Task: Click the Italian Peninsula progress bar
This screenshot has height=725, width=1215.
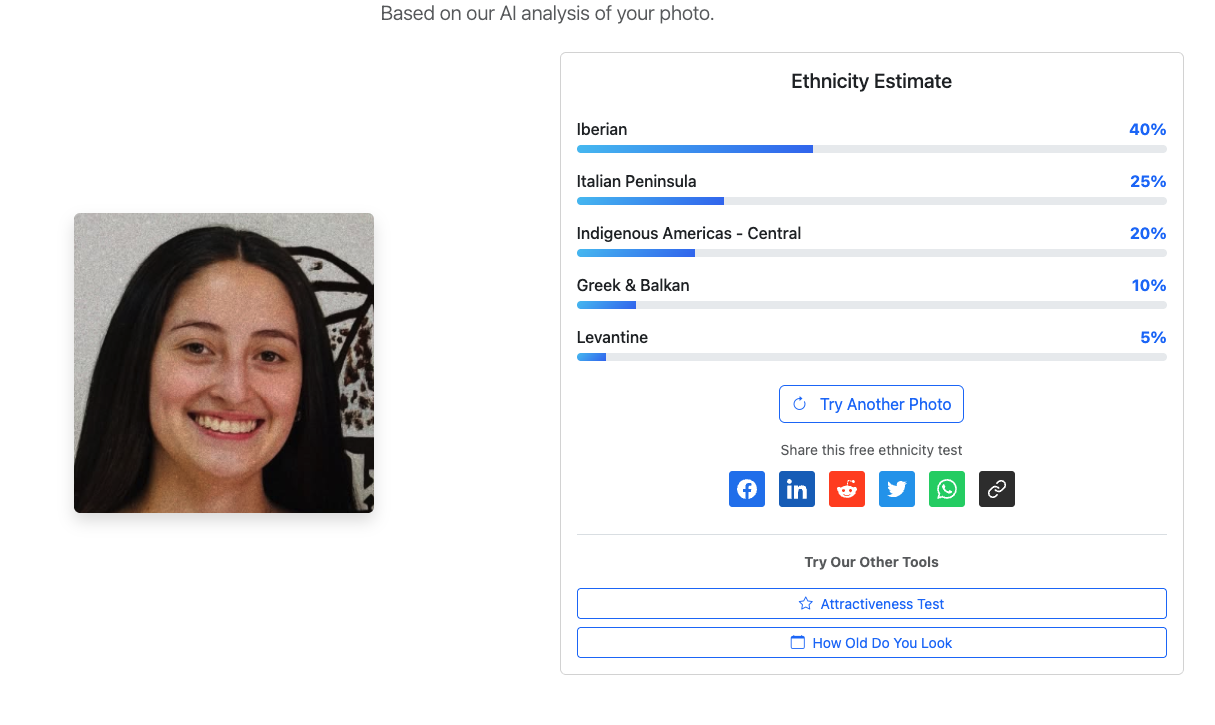Action: 871,201
